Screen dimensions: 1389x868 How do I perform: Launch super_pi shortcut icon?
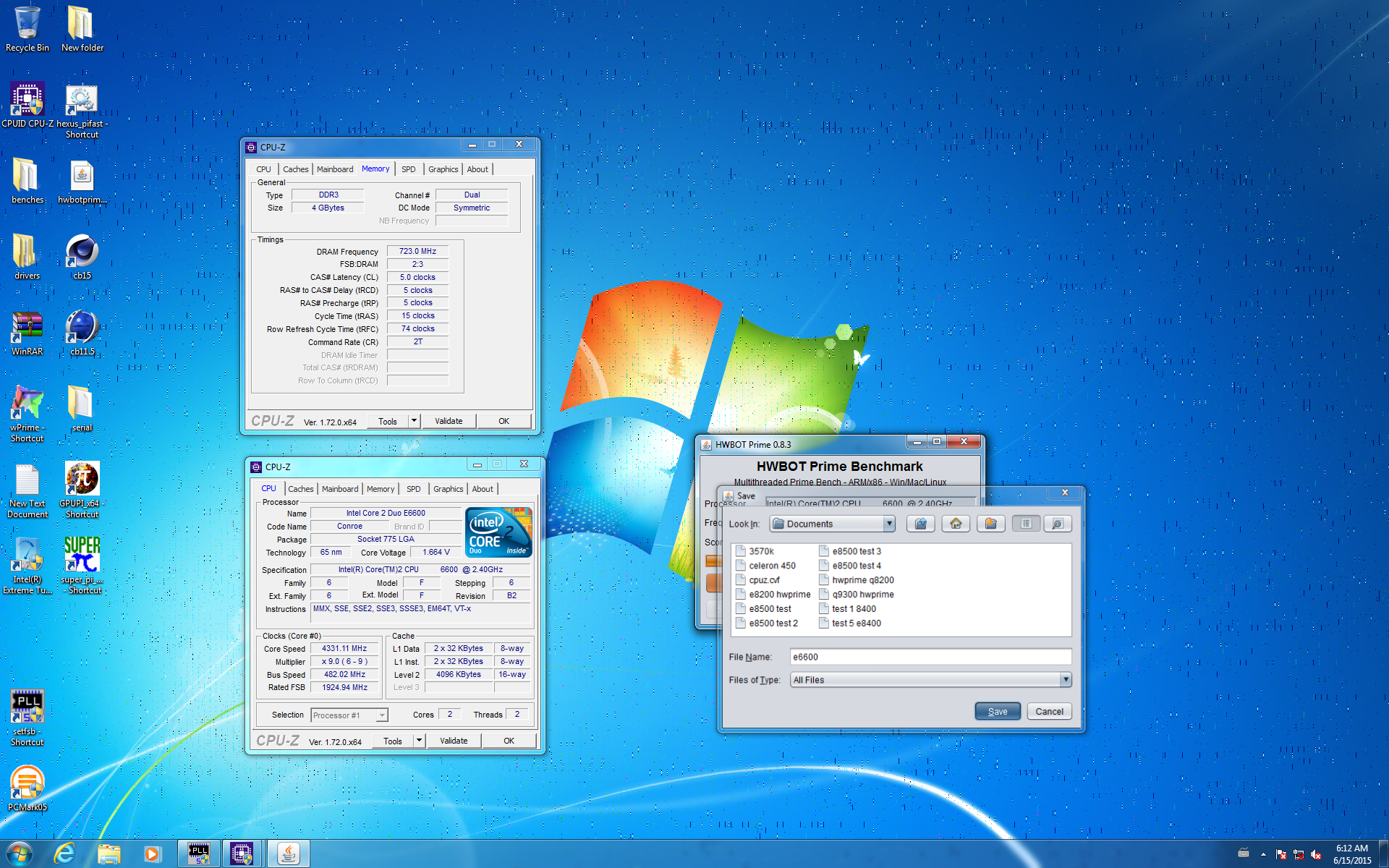point(82,566)
